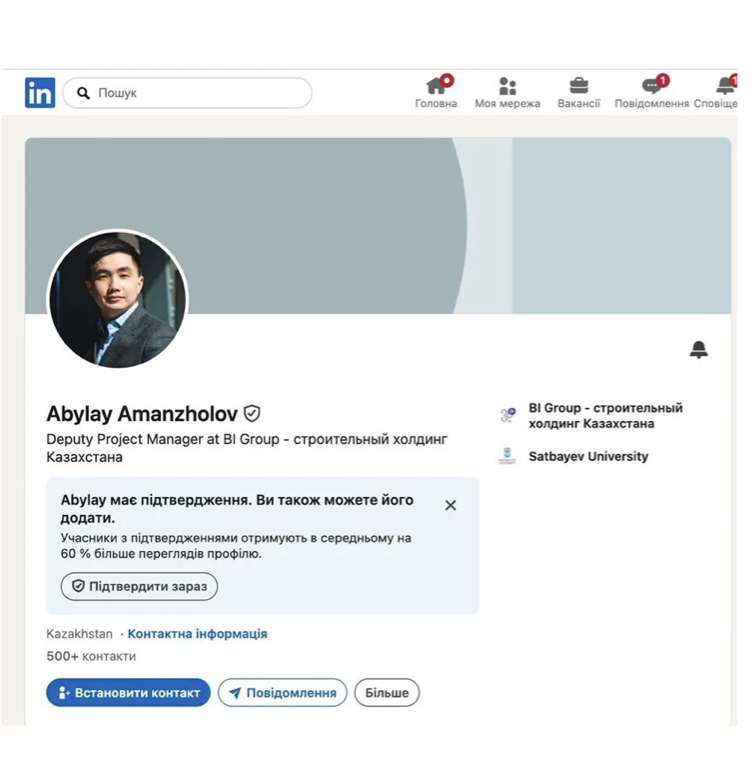Click the Повідомлення button under profile
The height and width of the screenshot is (764, 754).
point(283,693)
